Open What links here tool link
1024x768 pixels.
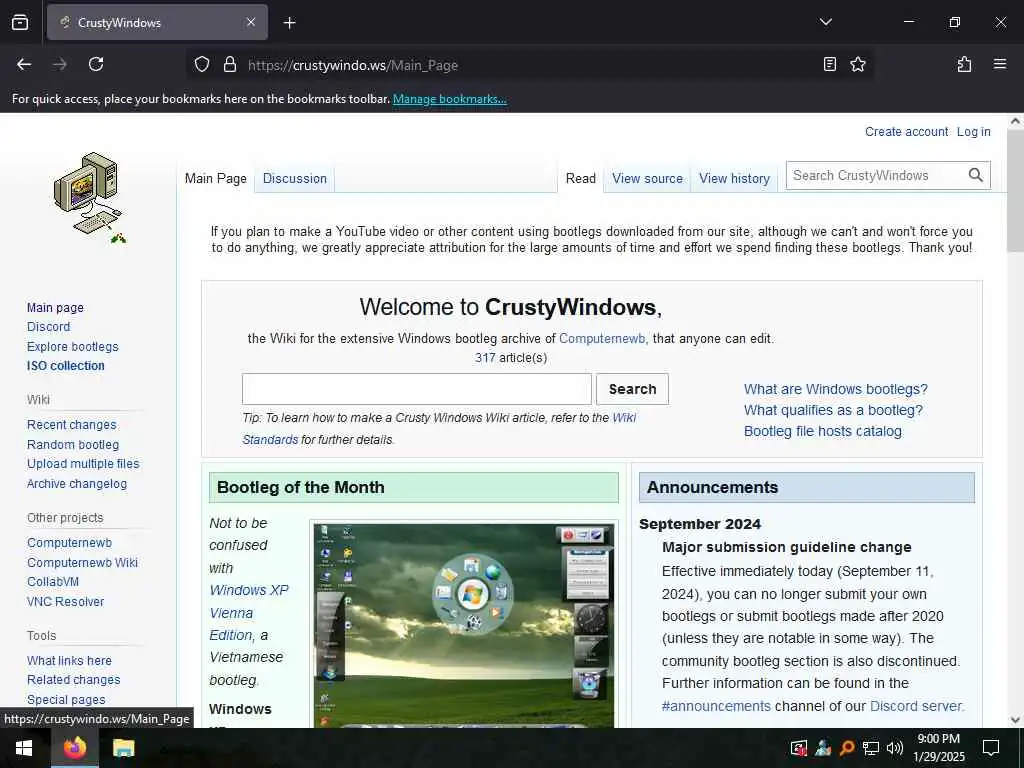coord(69,660)
